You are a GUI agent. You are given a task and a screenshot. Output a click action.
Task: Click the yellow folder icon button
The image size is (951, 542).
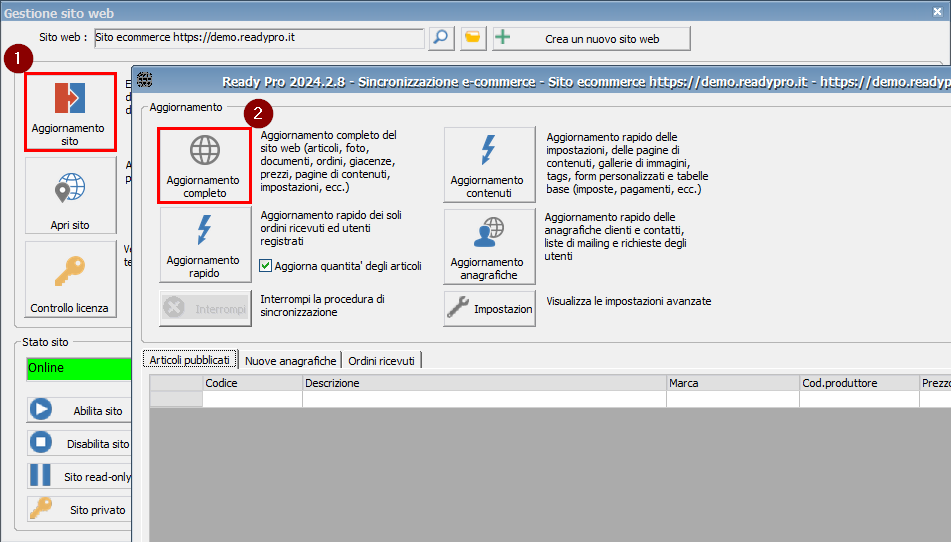(x=473, y=38)
